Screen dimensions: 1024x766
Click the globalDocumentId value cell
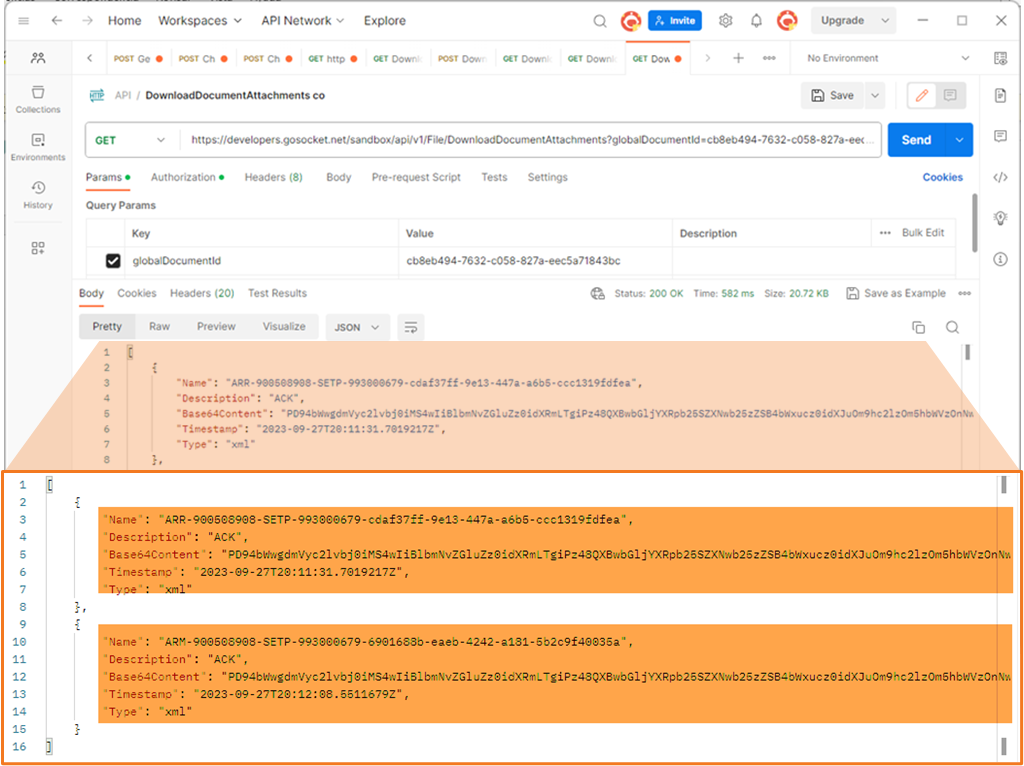(535, 261)
